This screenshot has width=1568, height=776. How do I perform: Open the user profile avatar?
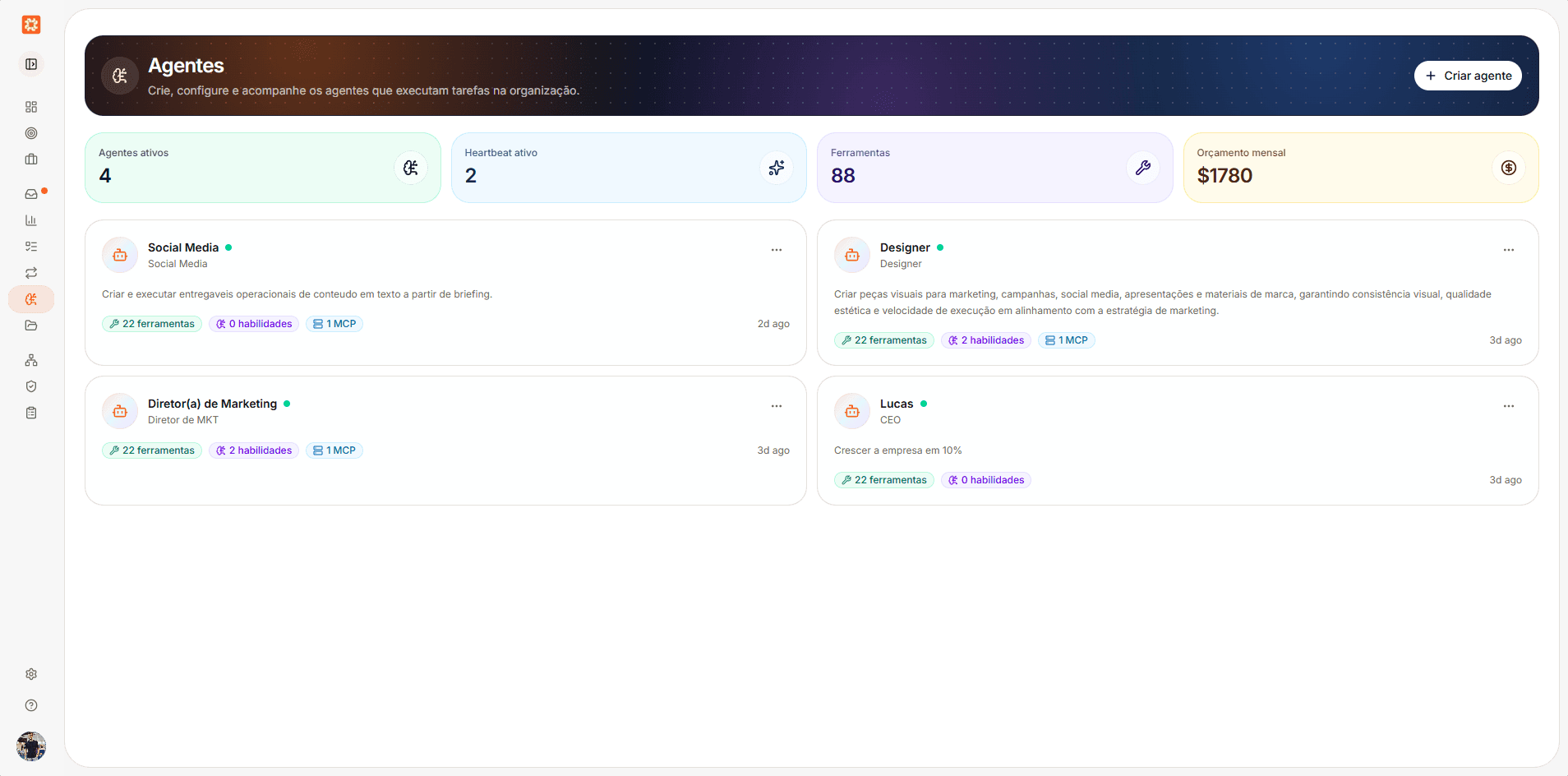click(x=31, y=746)
